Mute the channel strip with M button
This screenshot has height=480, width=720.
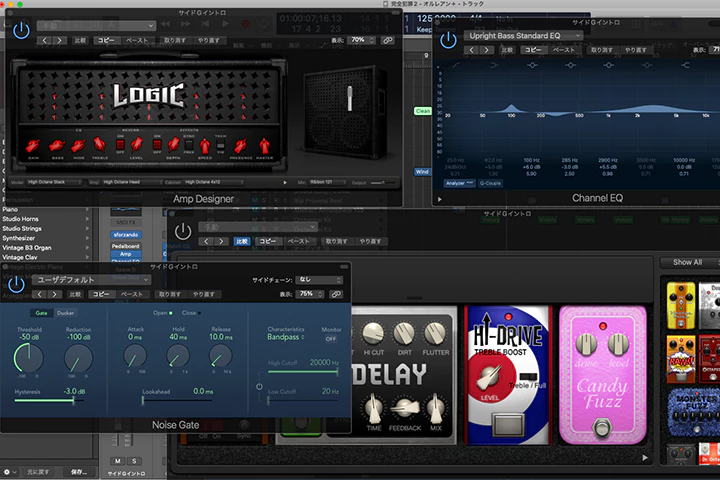pos(118,461)
